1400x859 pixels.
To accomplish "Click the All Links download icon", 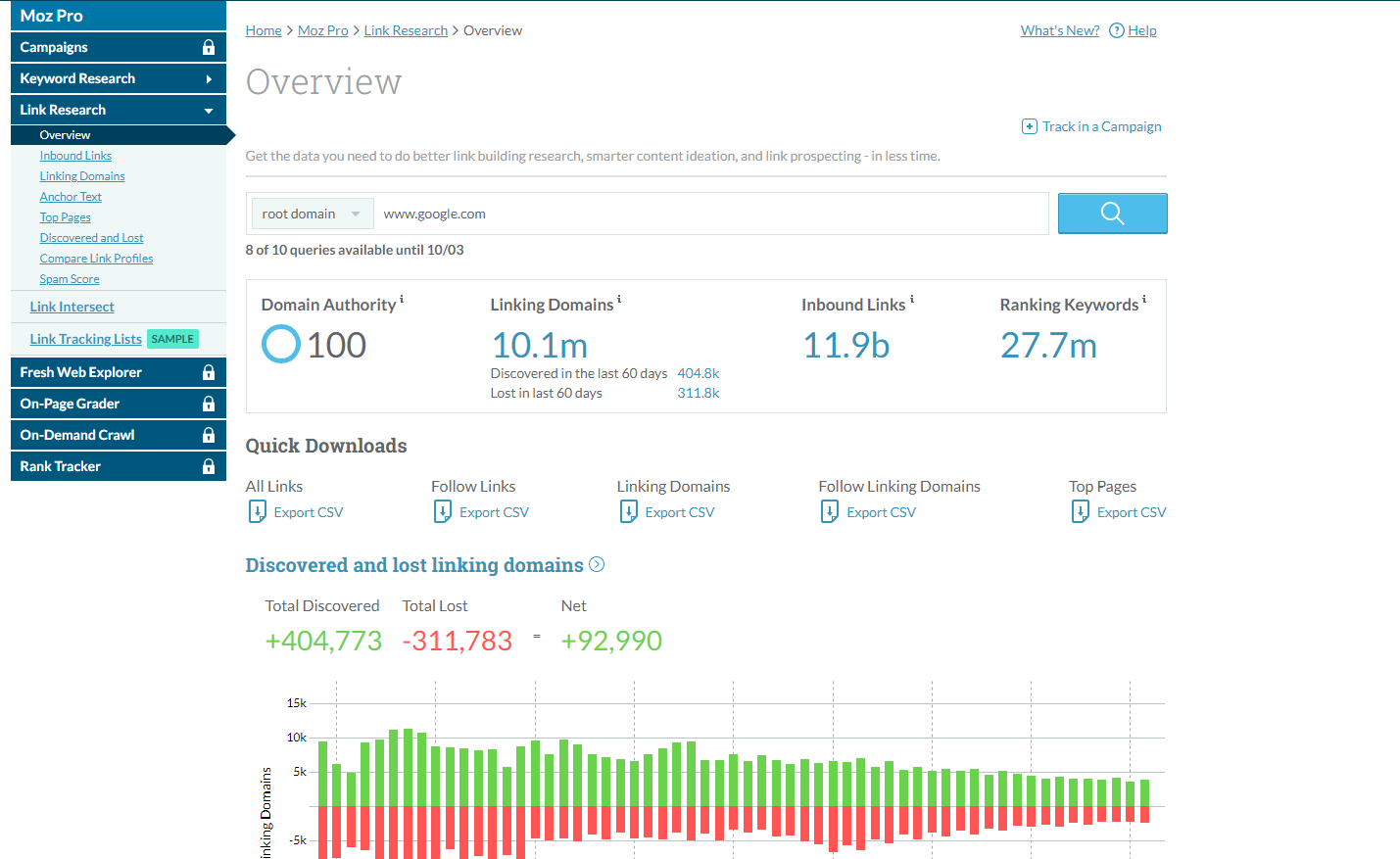I will point(258,511).
